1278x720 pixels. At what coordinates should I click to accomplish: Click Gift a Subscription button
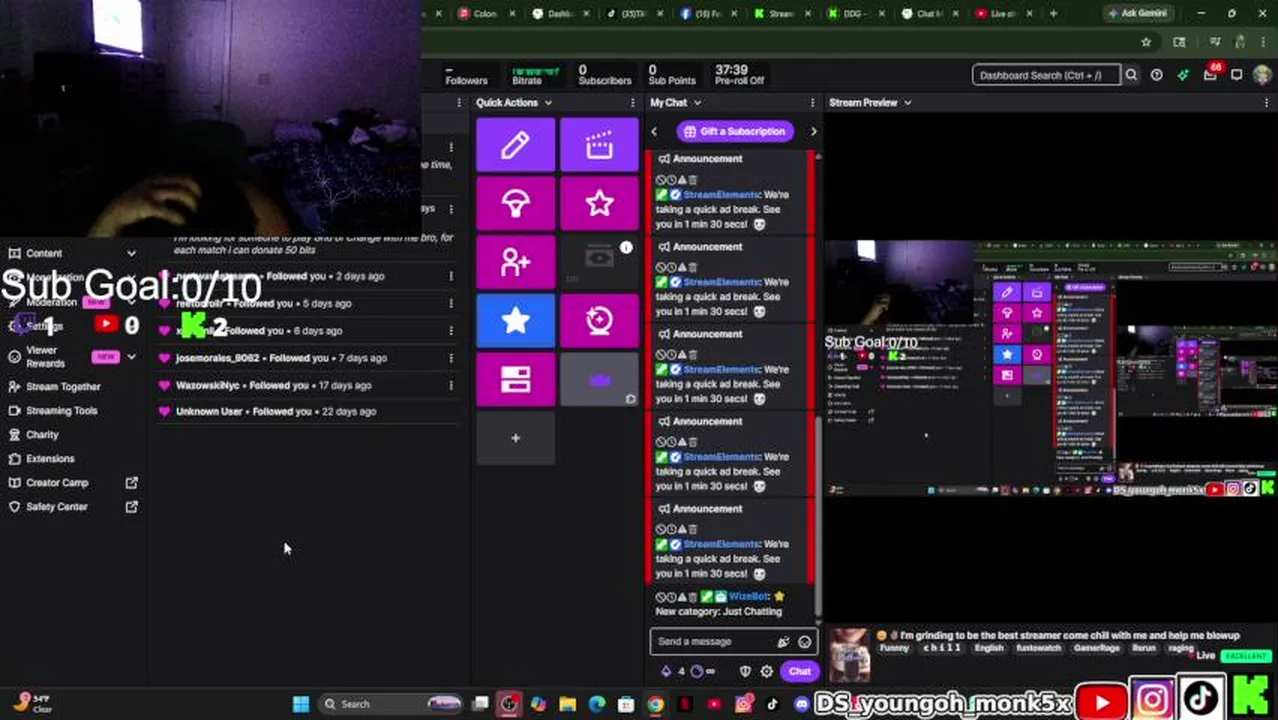pyautogui.click(x=734, y=131)
